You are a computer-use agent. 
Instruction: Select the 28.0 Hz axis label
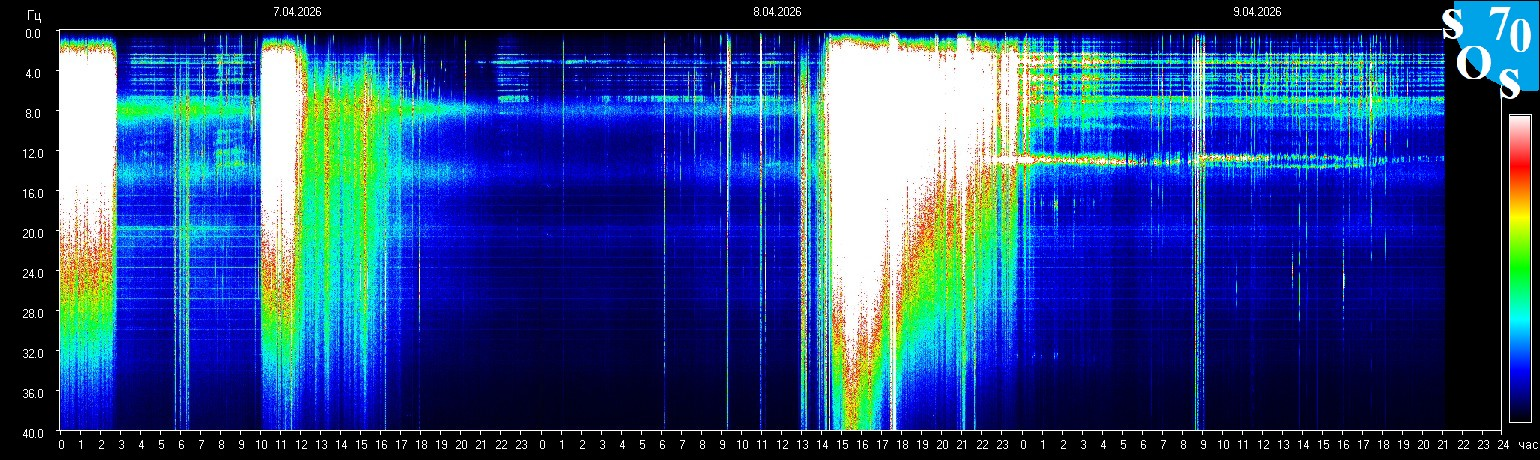(34, 313)
